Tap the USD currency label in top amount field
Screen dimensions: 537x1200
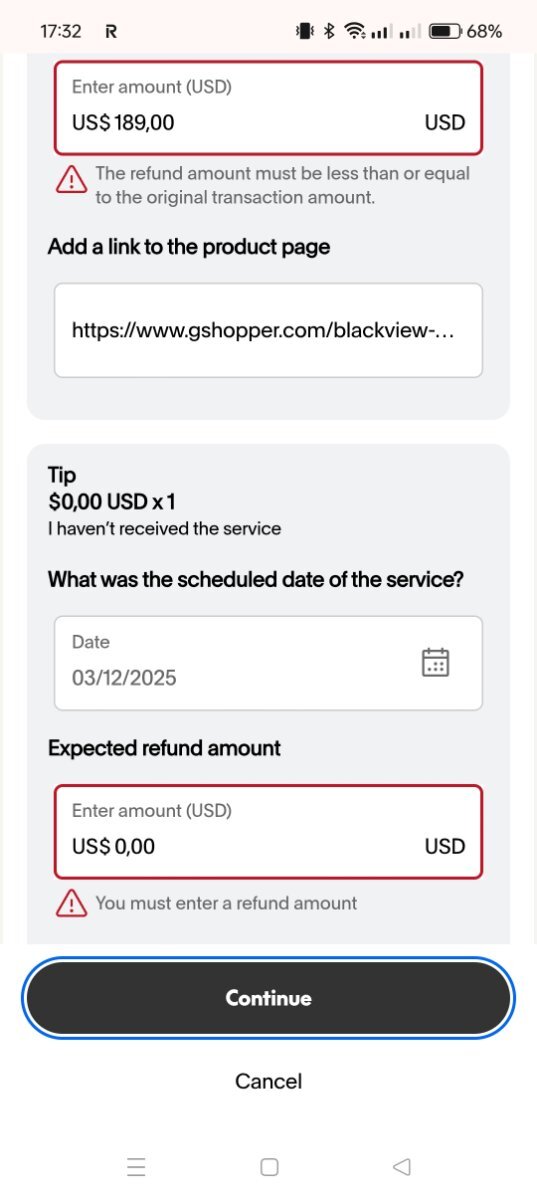click(445, 123)
